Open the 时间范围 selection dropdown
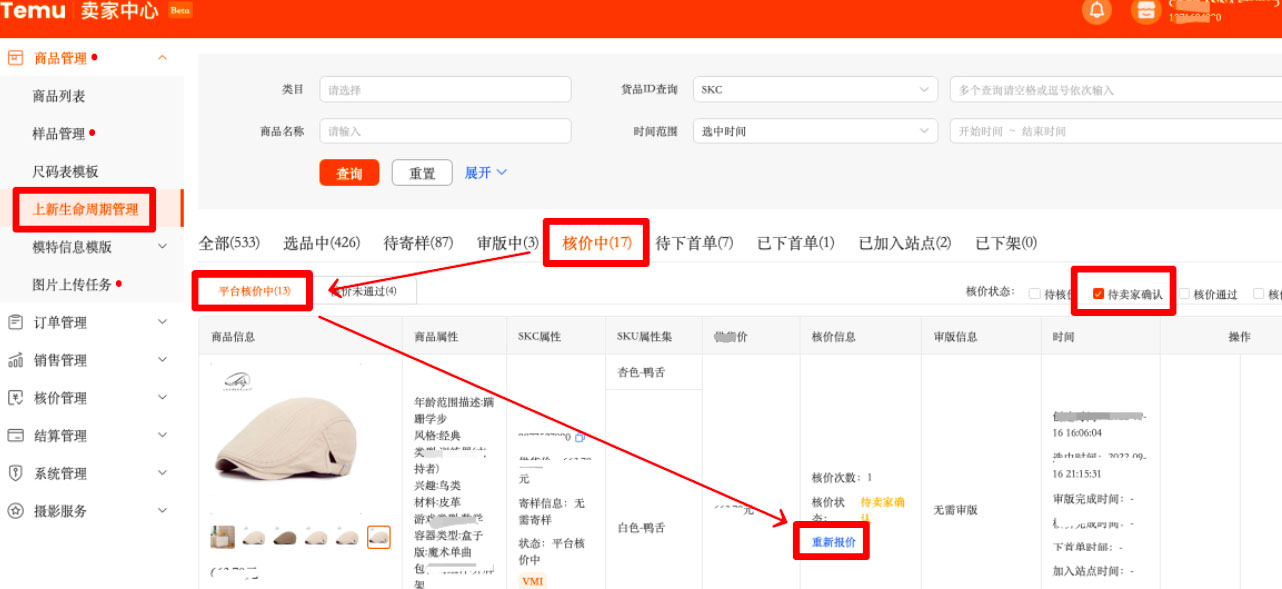Viewport: 1282px width, 589px height. [814, 130]
